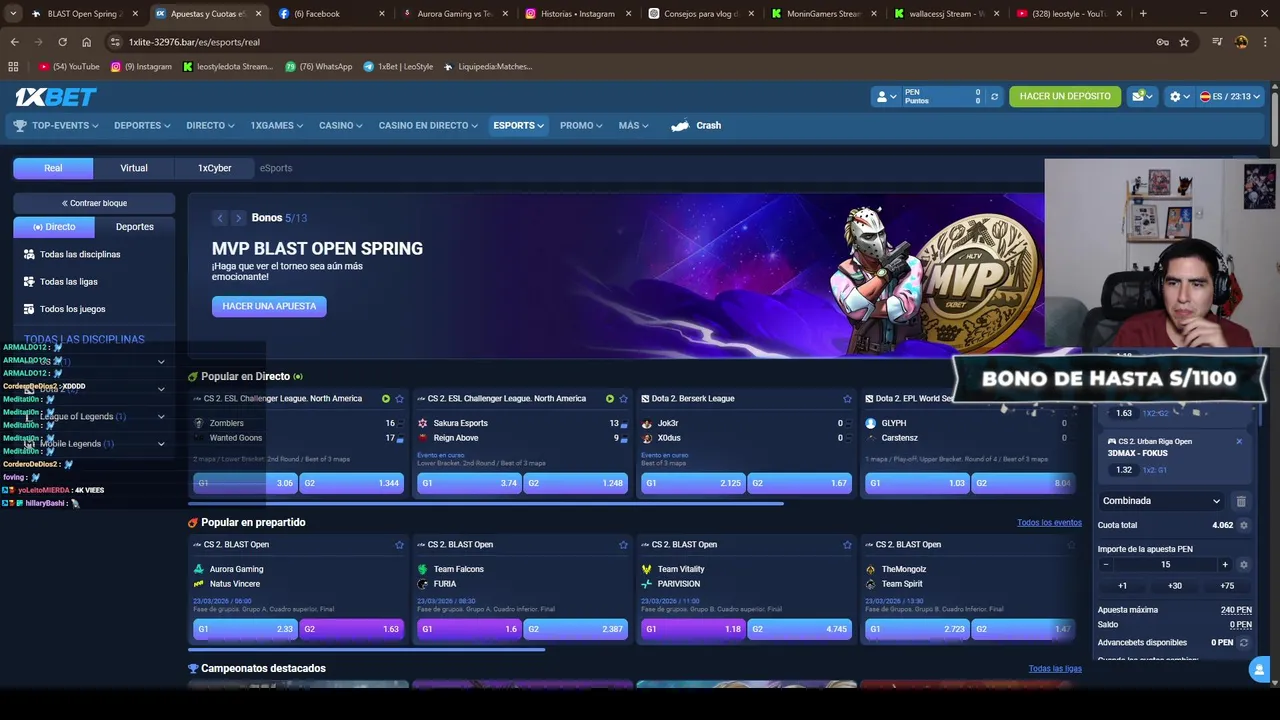Expand CASINO EN DIRECTO menu
Screen dimensions: 1280x720
point(429,126)
